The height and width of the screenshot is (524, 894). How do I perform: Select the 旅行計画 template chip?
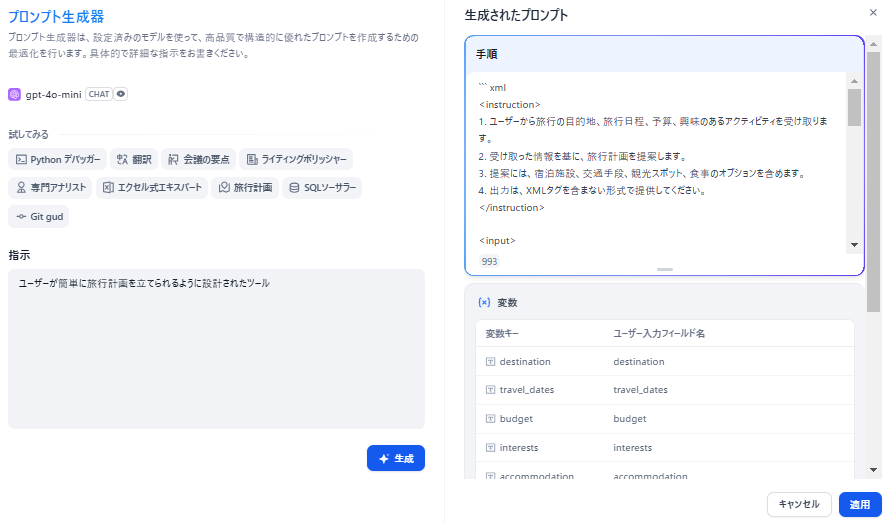click(x=245, y=188)
